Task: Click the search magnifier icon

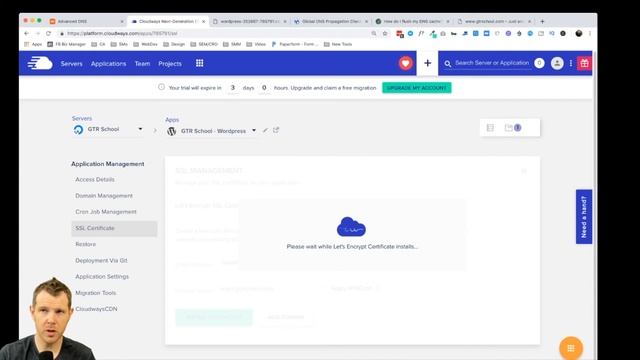Action: tap(448, 64)
